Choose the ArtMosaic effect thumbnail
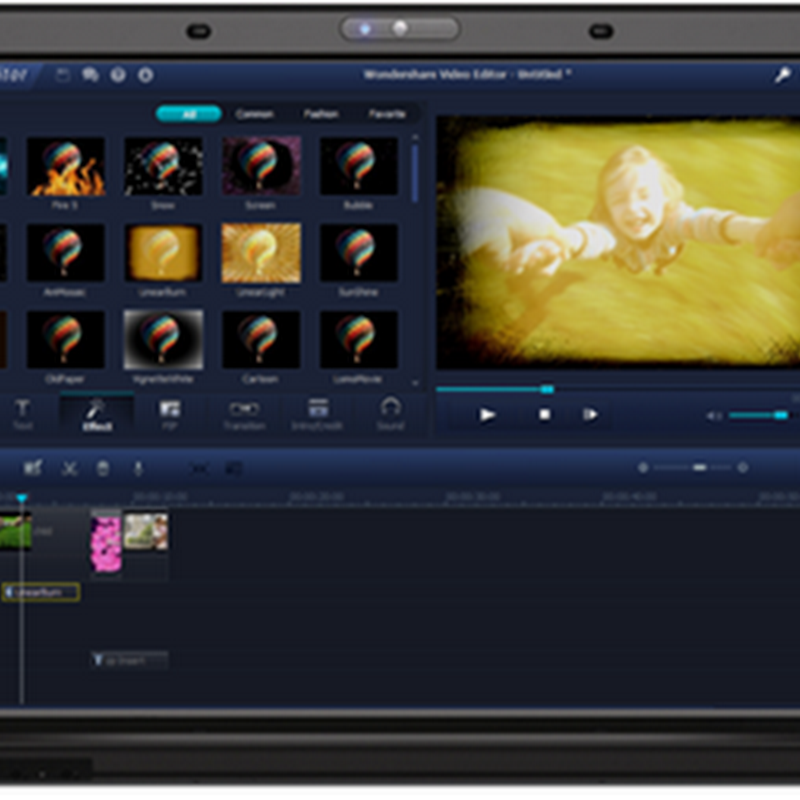 coord(66,253)
